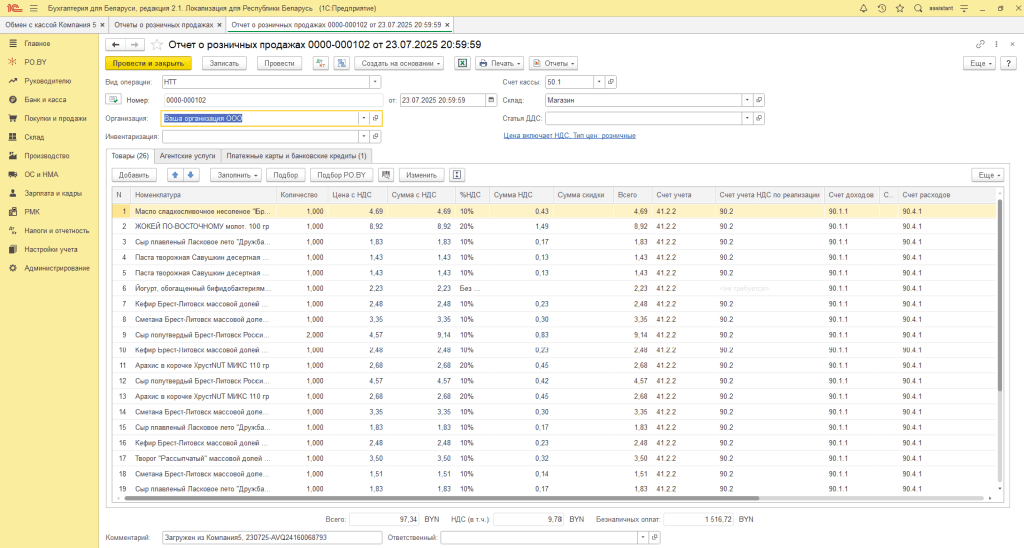Open Организация record via open icon
Viewport: 1024px width, 548px height.
(376, 118)
